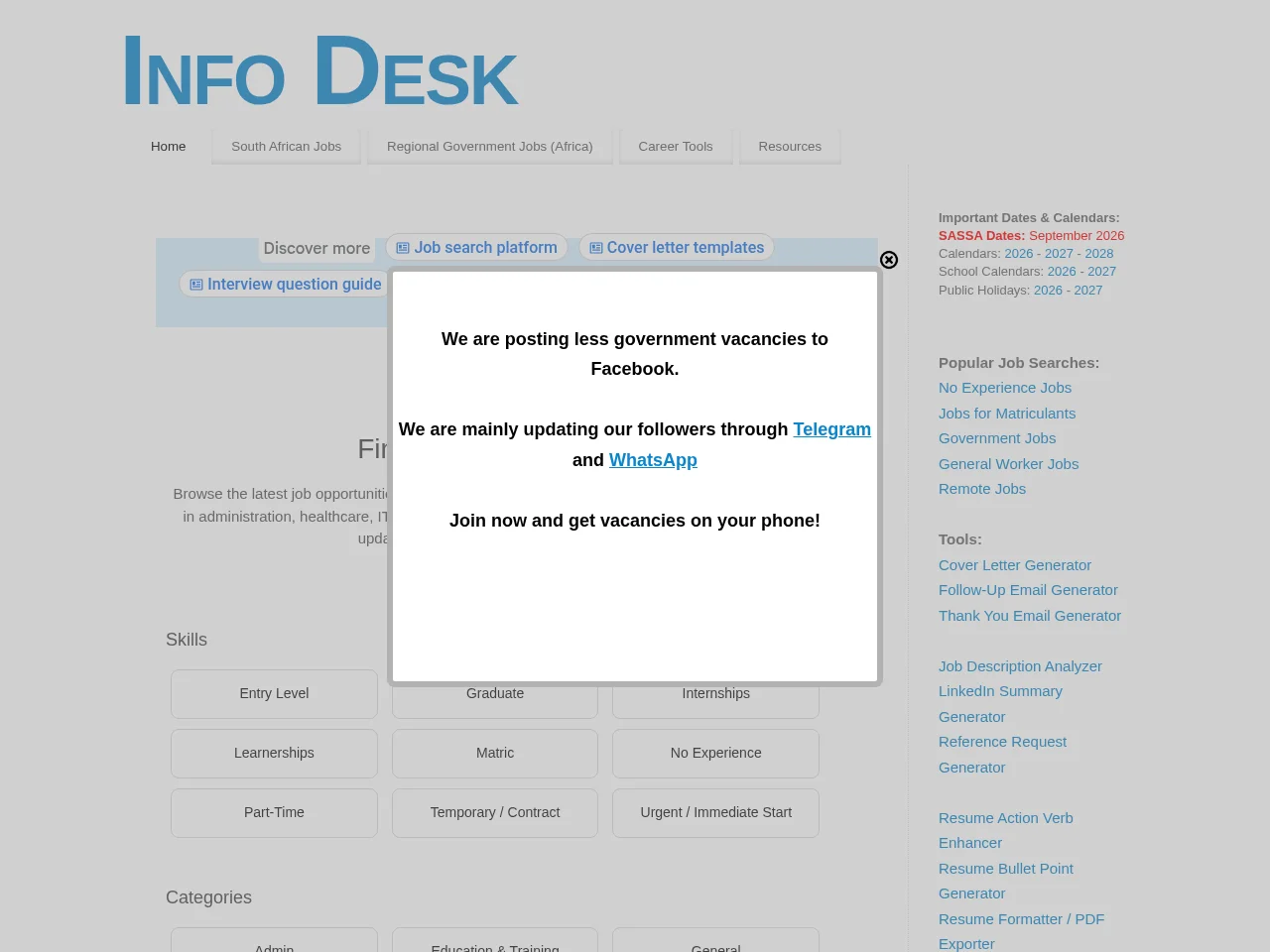
Task: Open Resume Bullet Point Generator tool
Action: pyautogui.click(x=1006, y=881)
